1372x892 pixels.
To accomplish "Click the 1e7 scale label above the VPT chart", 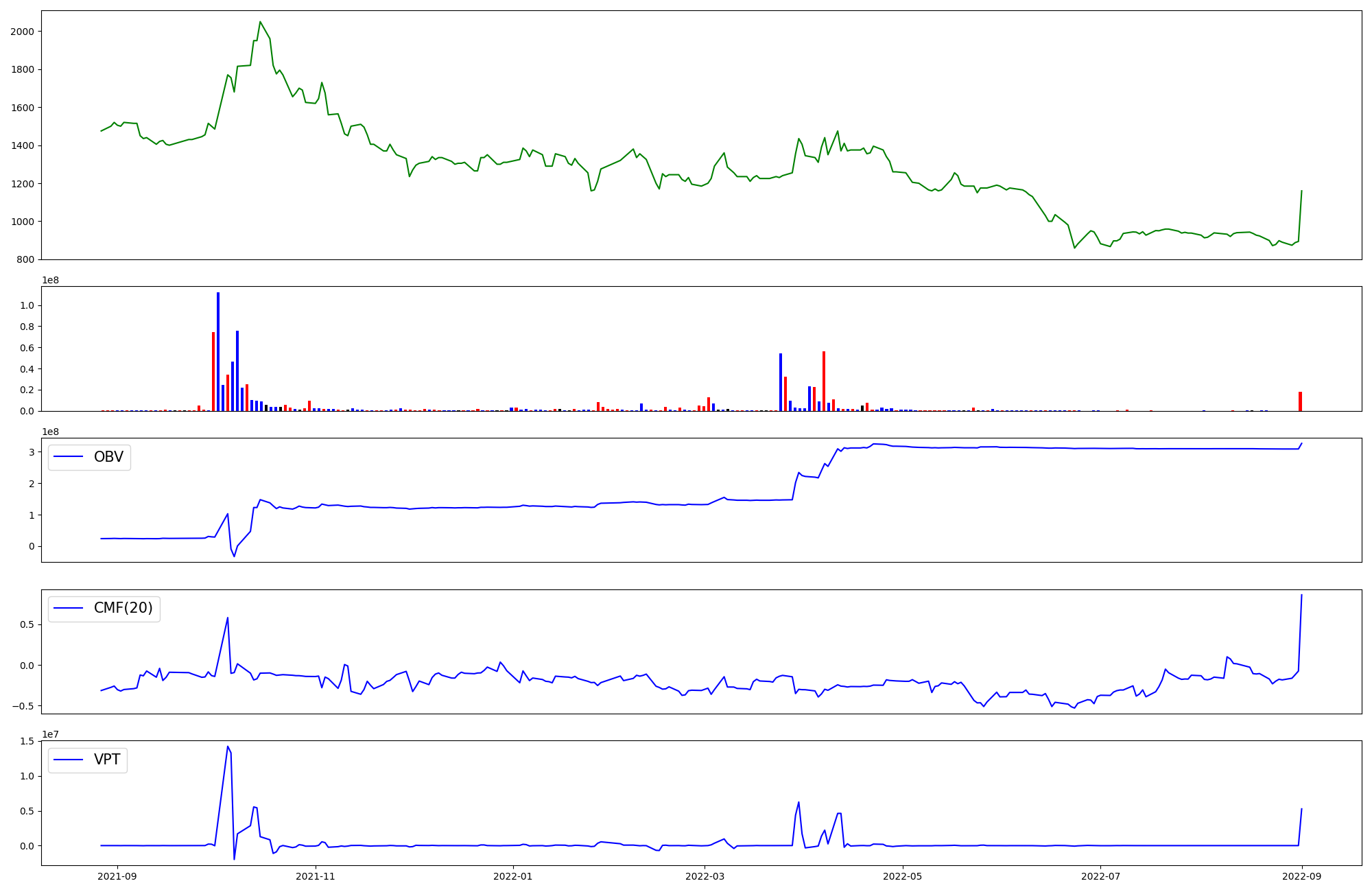I will (50, 734).
